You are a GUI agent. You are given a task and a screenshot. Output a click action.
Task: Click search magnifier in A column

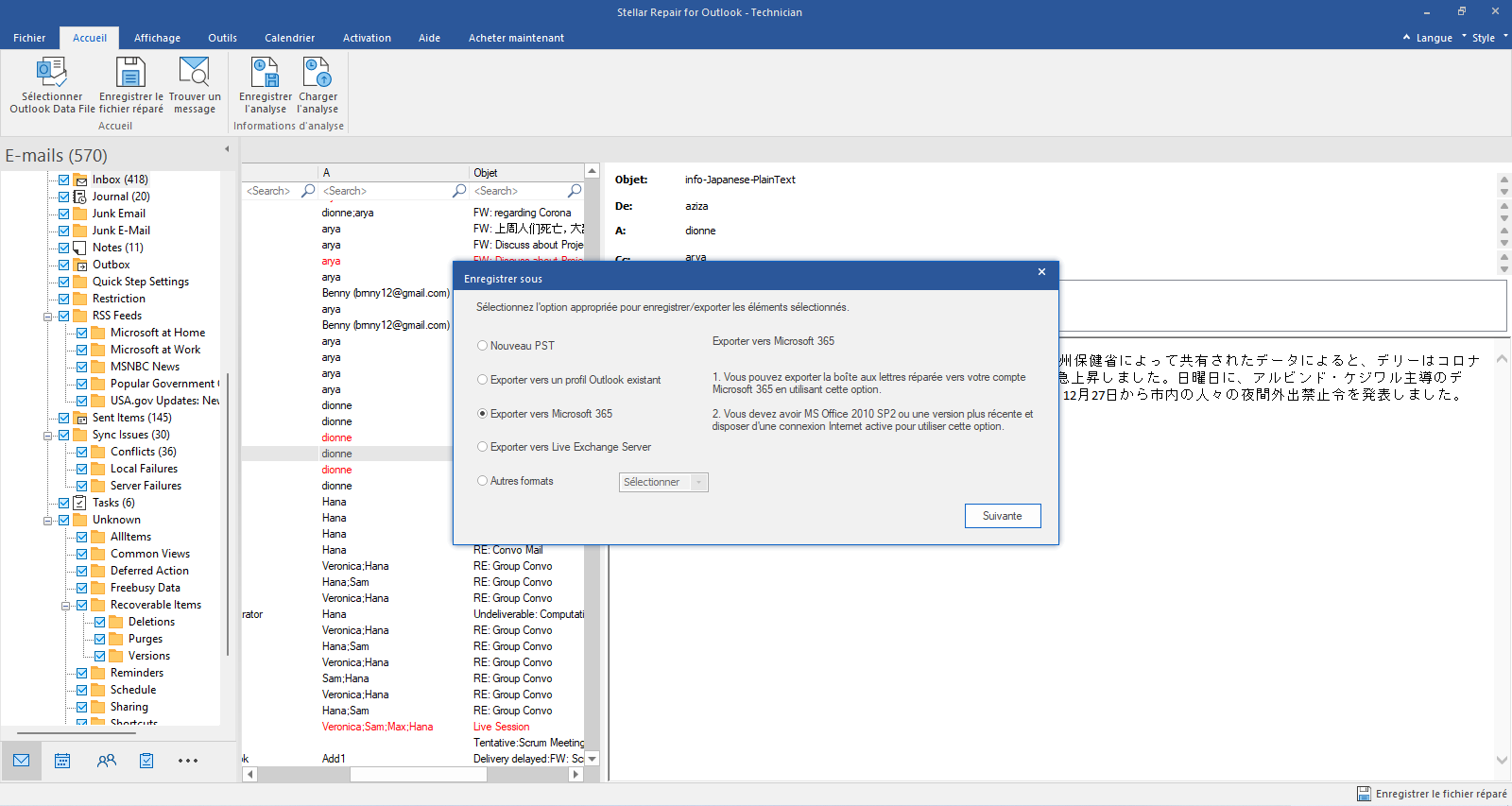459,191
